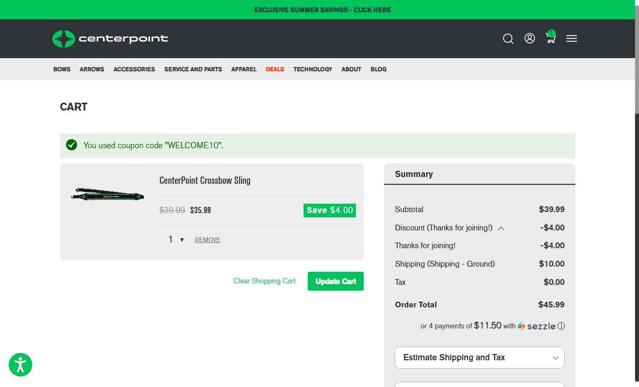Click the CenterPoint logo
The image size is (639, 387).
[110, 39]
